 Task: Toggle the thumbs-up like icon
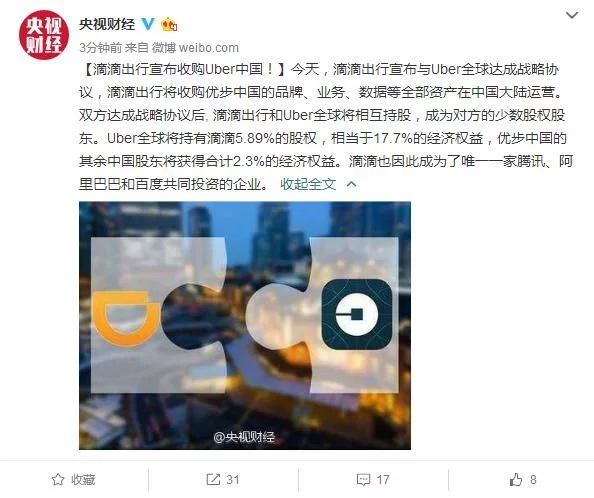point(516,479)
